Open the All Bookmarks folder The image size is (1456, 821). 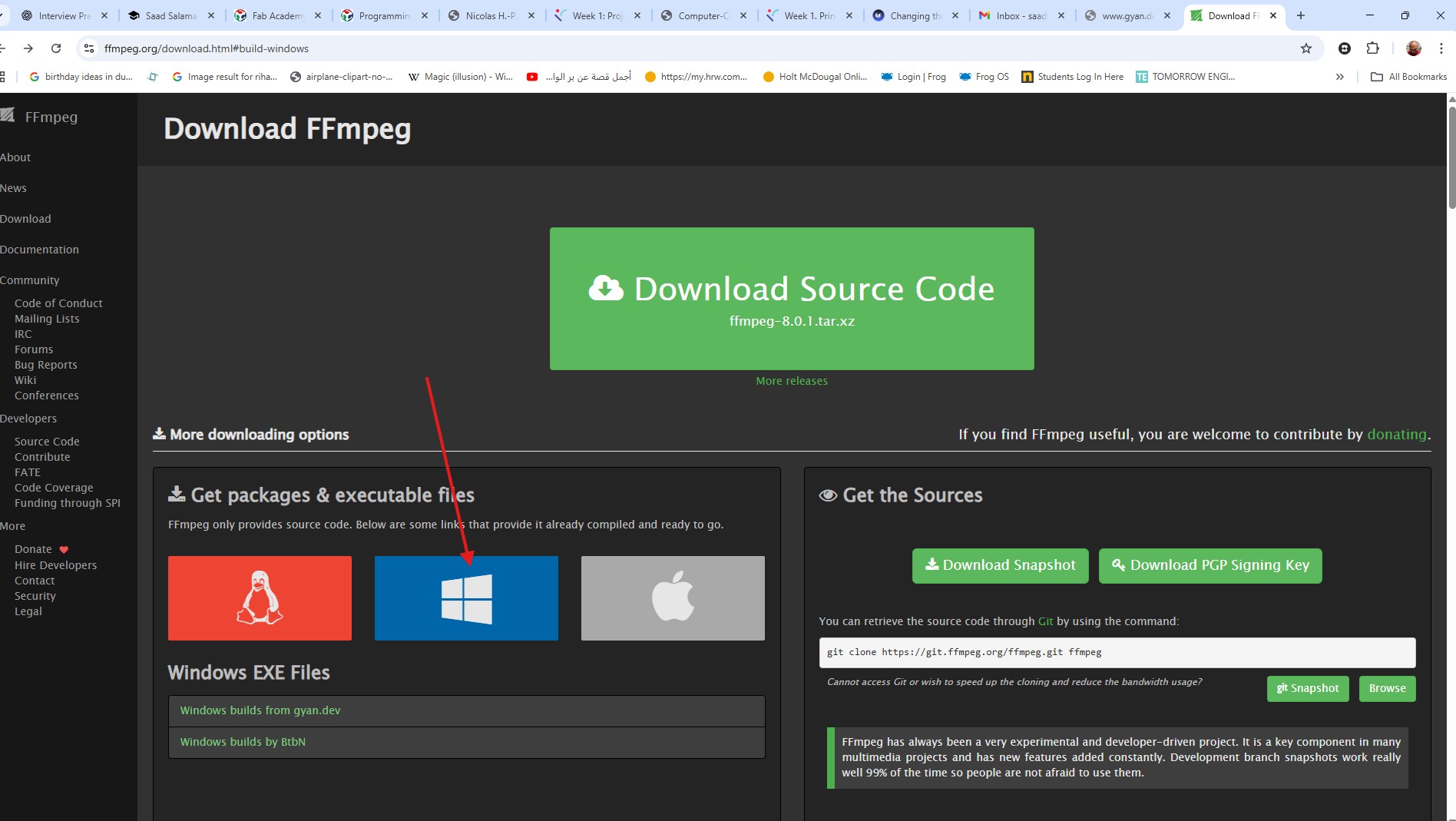coord(1408,77)
